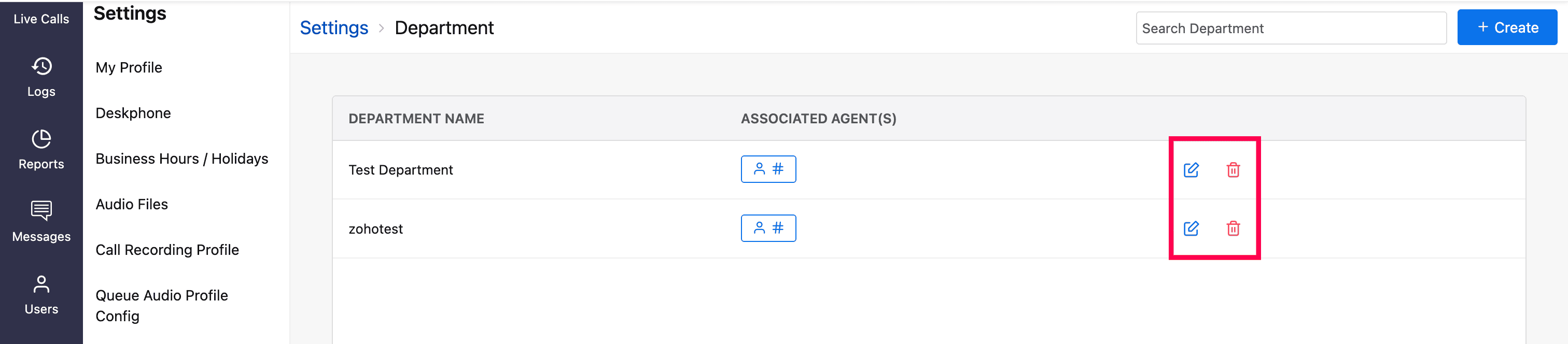Screen dimensions: 1568x344
Task: Go to Messages in sidebar
Action: tap(41, 222)
